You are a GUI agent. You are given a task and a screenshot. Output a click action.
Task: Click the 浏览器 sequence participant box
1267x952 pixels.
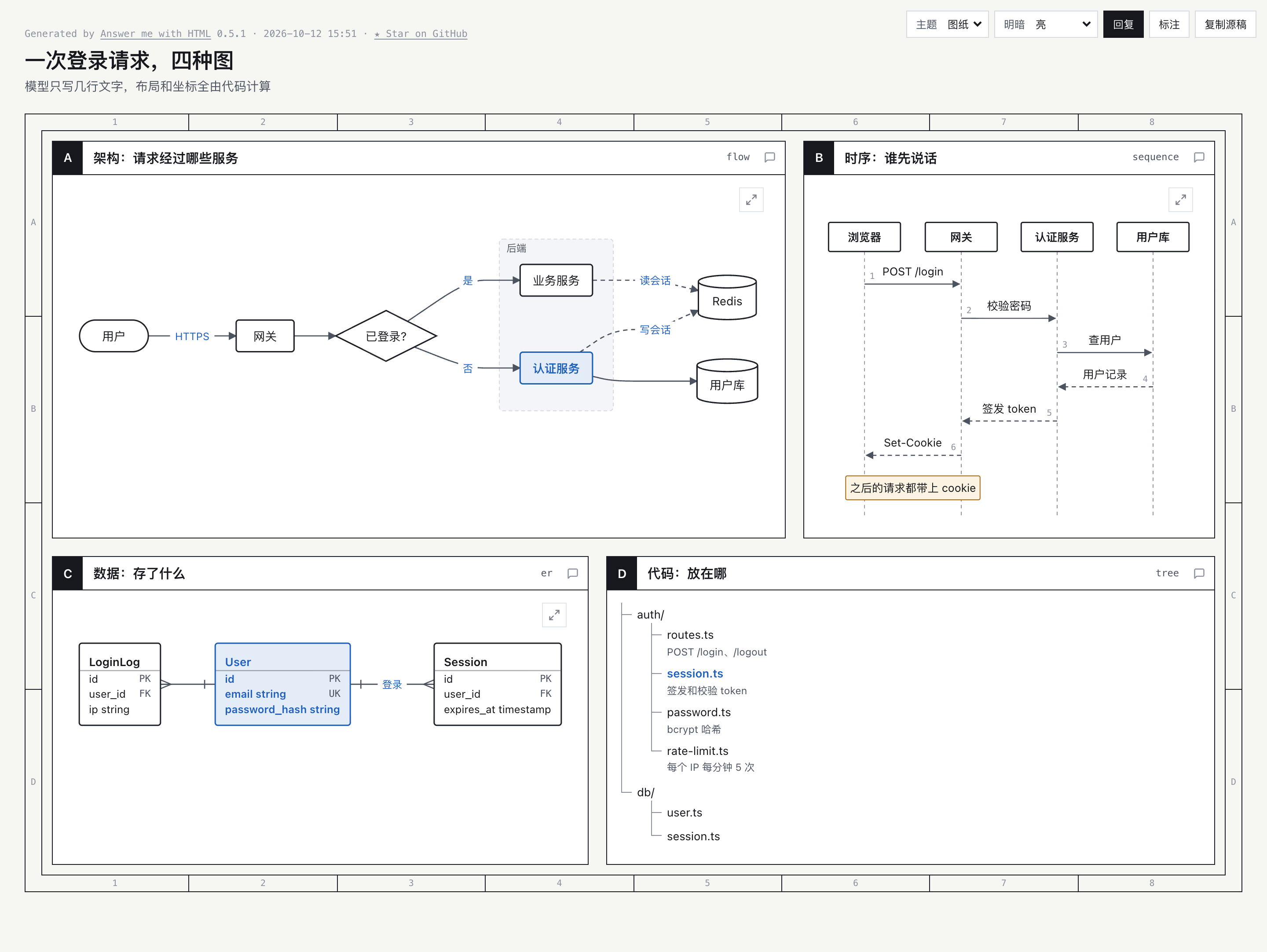pyautogui.click(x=864, y=237)
